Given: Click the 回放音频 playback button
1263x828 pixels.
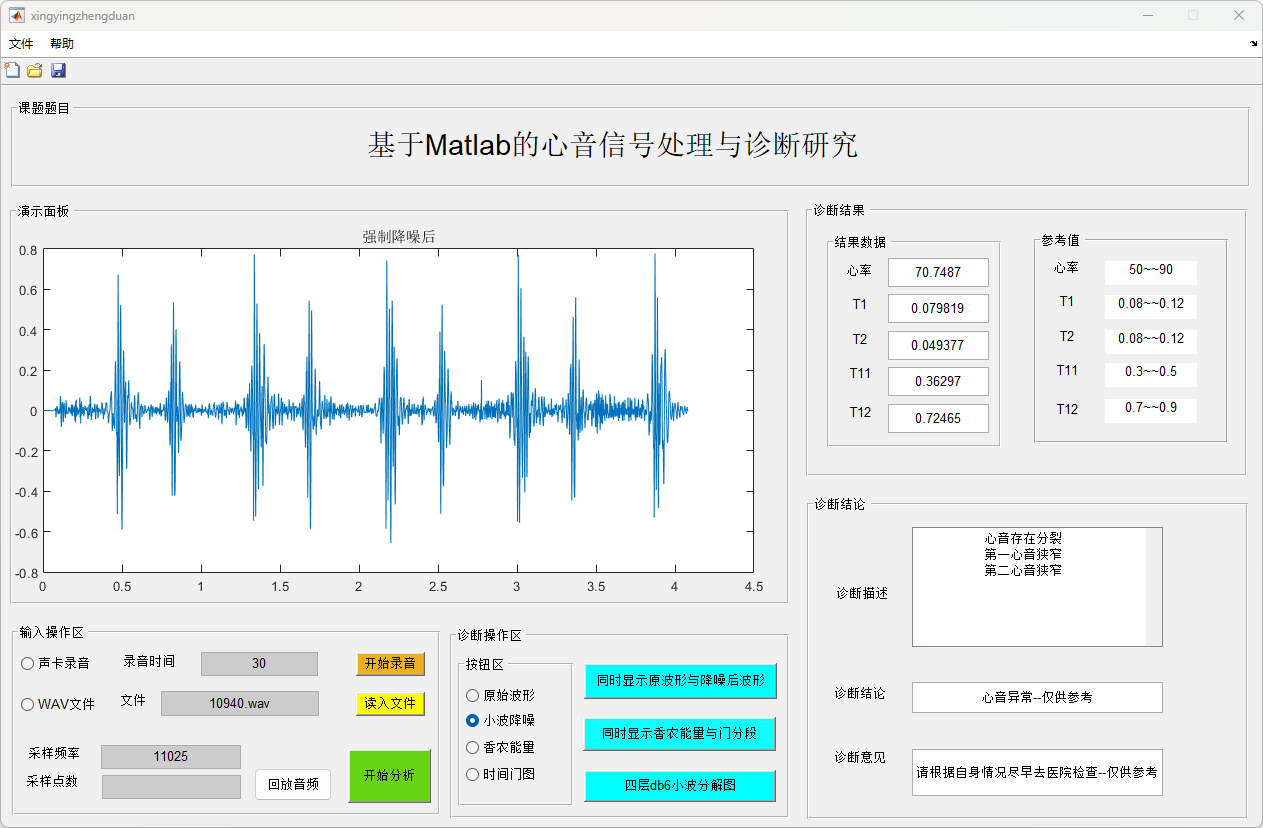Looking at the screenshot, I should point(293,784).
